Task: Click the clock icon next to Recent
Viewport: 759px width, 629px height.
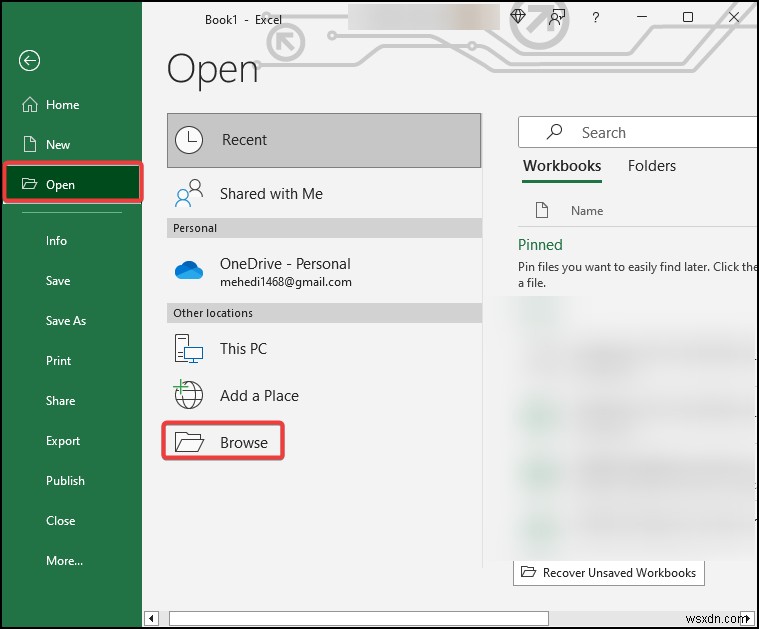Action: coord(189,140)
